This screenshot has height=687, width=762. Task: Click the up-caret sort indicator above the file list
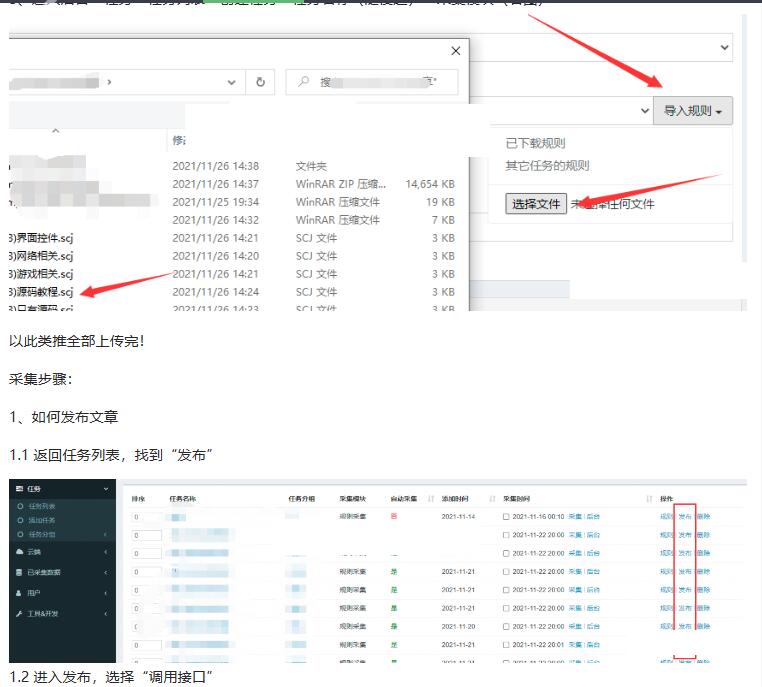click(55, 130)
